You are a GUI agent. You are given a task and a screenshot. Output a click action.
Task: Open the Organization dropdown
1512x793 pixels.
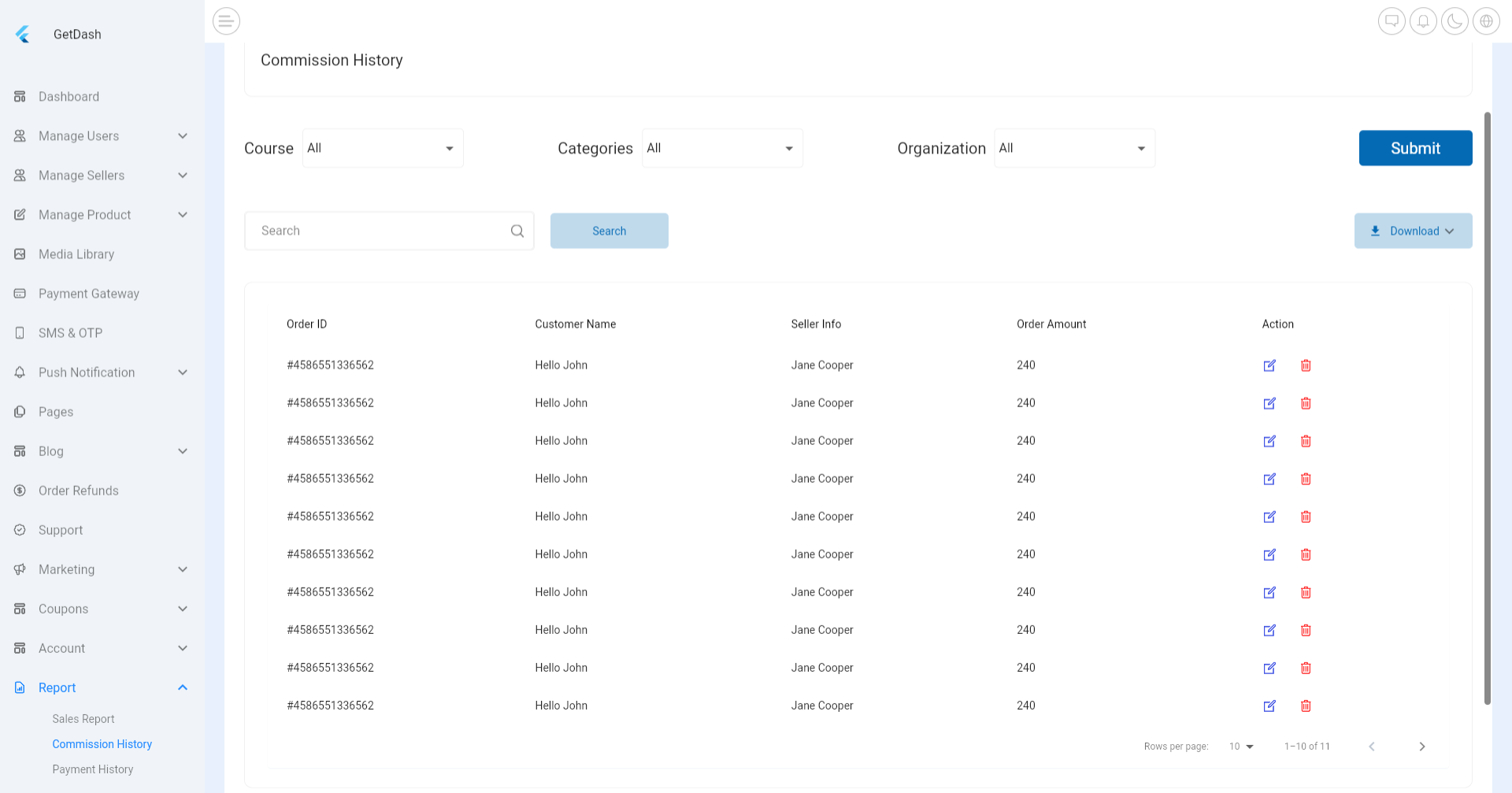click(1074, 148)
